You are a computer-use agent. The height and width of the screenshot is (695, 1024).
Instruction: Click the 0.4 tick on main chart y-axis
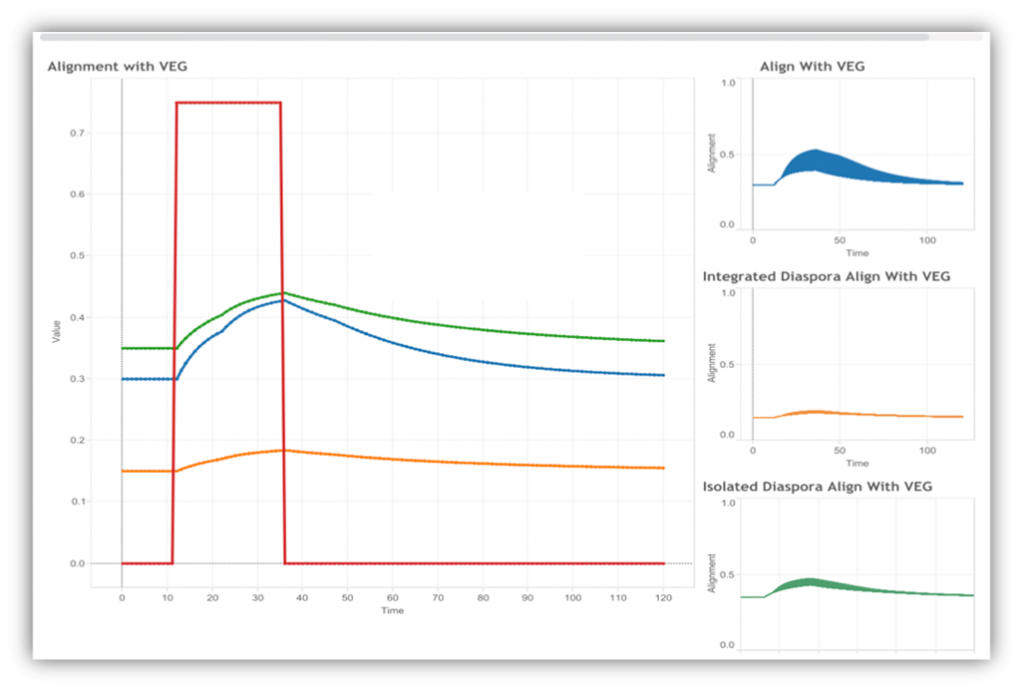77,317
